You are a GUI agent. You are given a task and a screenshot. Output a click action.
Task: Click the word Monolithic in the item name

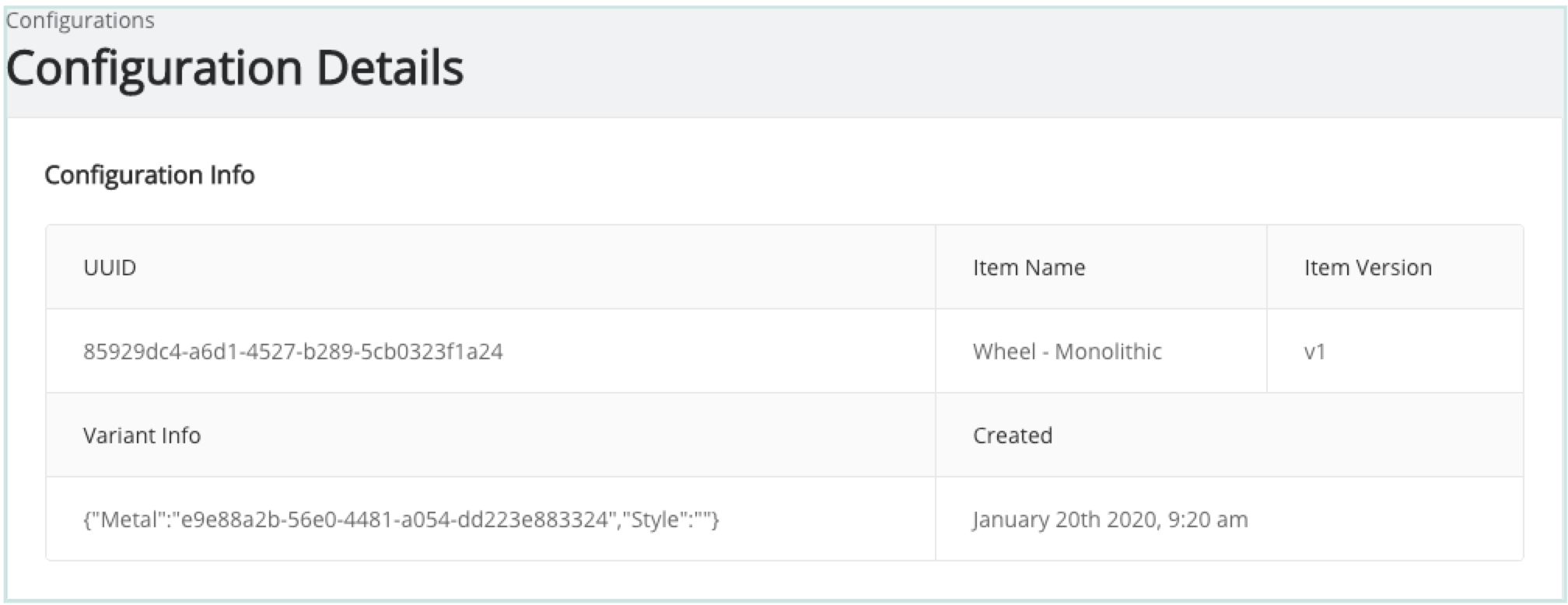click(x=1108, y=351)
